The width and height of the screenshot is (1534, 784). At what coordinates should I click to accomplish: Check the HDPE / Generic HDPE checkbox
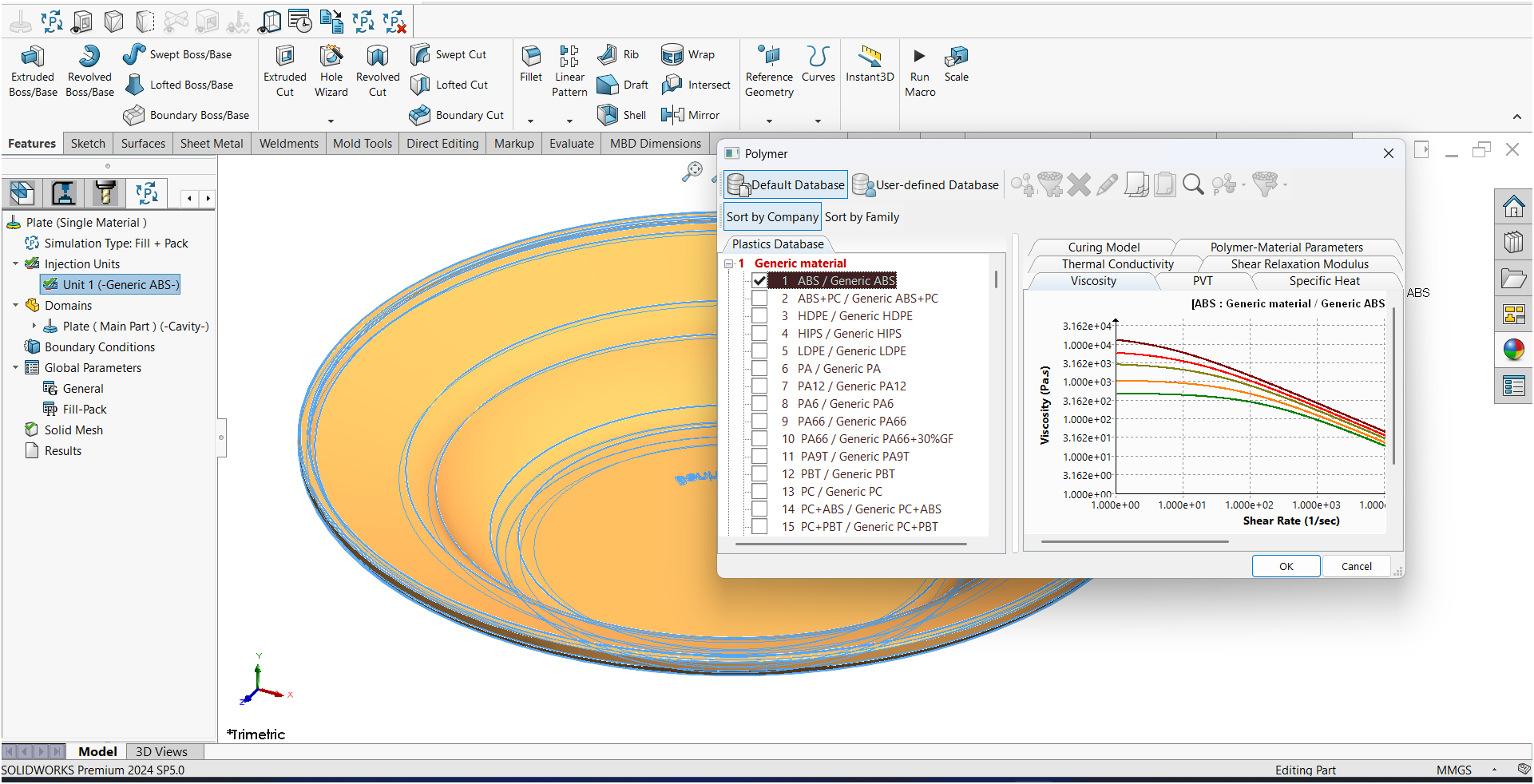click(x=759, y=316)
